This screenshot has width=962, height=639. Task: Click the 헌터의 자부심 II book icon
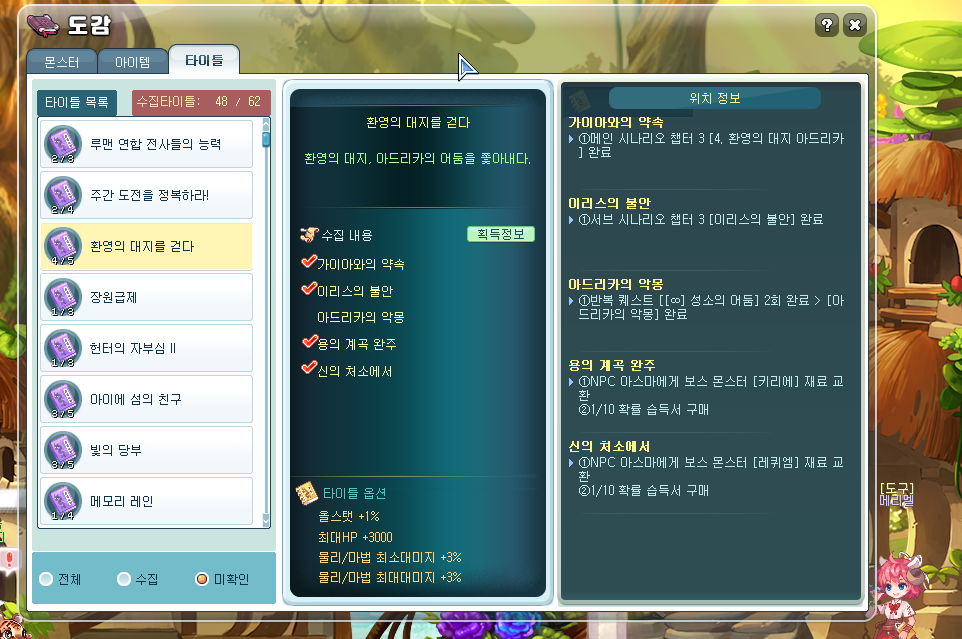(63, 348)
